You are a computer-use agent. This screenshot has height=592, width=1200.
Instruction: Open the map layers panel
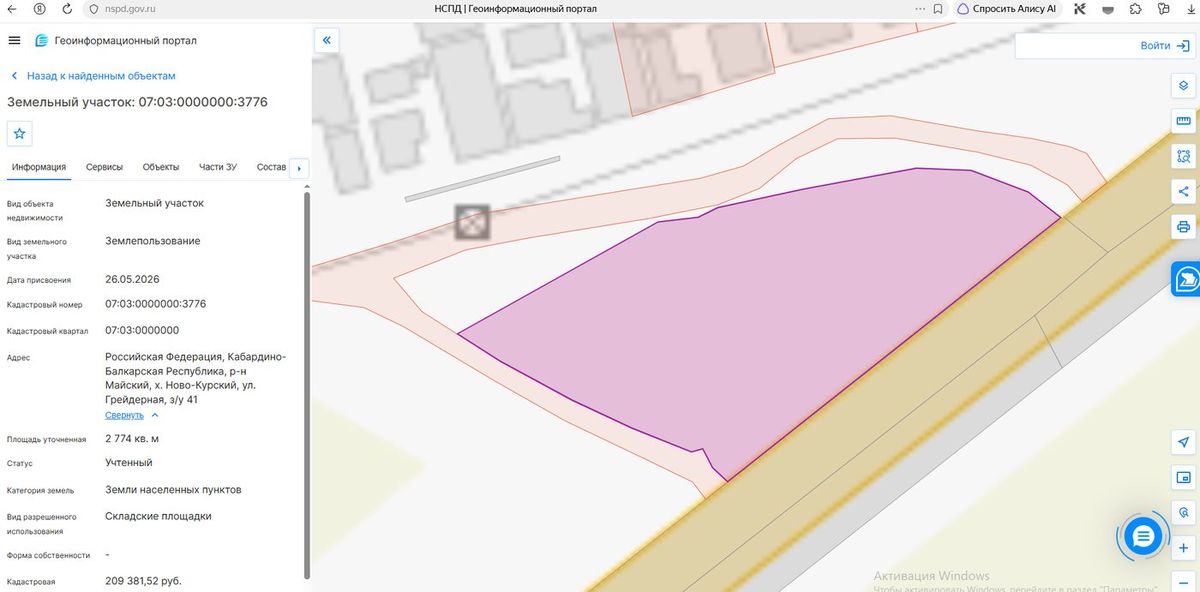tap(1184, 86)
